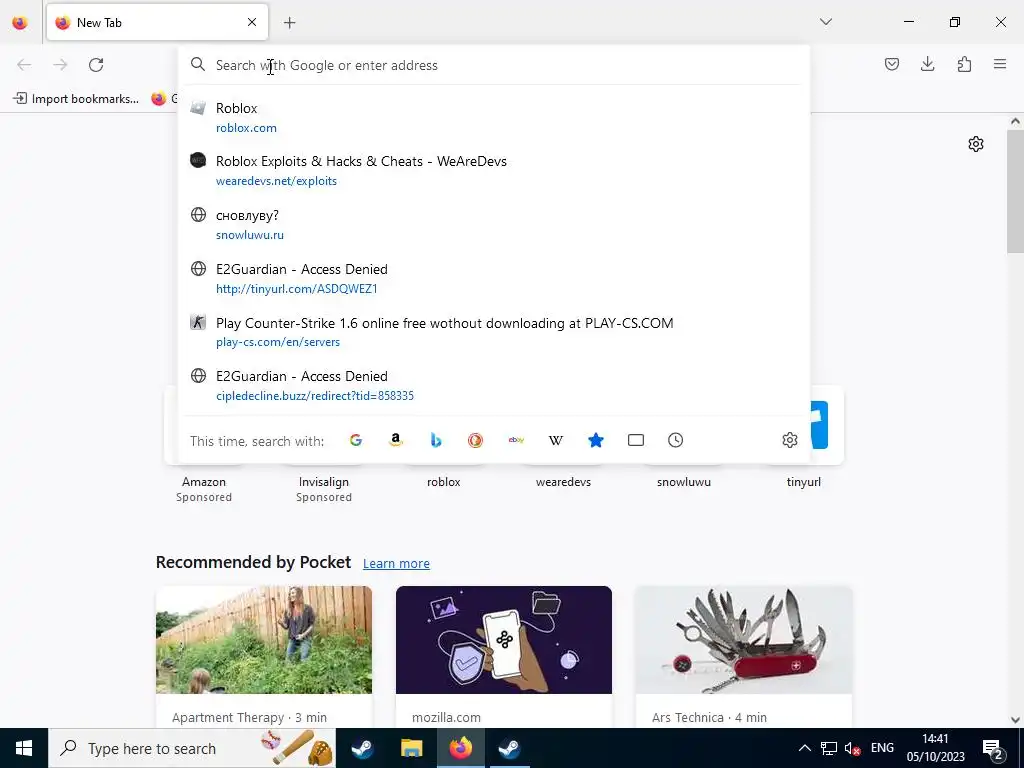Open the Apartment Therapy garden story thumbnail

click(264, 639)
